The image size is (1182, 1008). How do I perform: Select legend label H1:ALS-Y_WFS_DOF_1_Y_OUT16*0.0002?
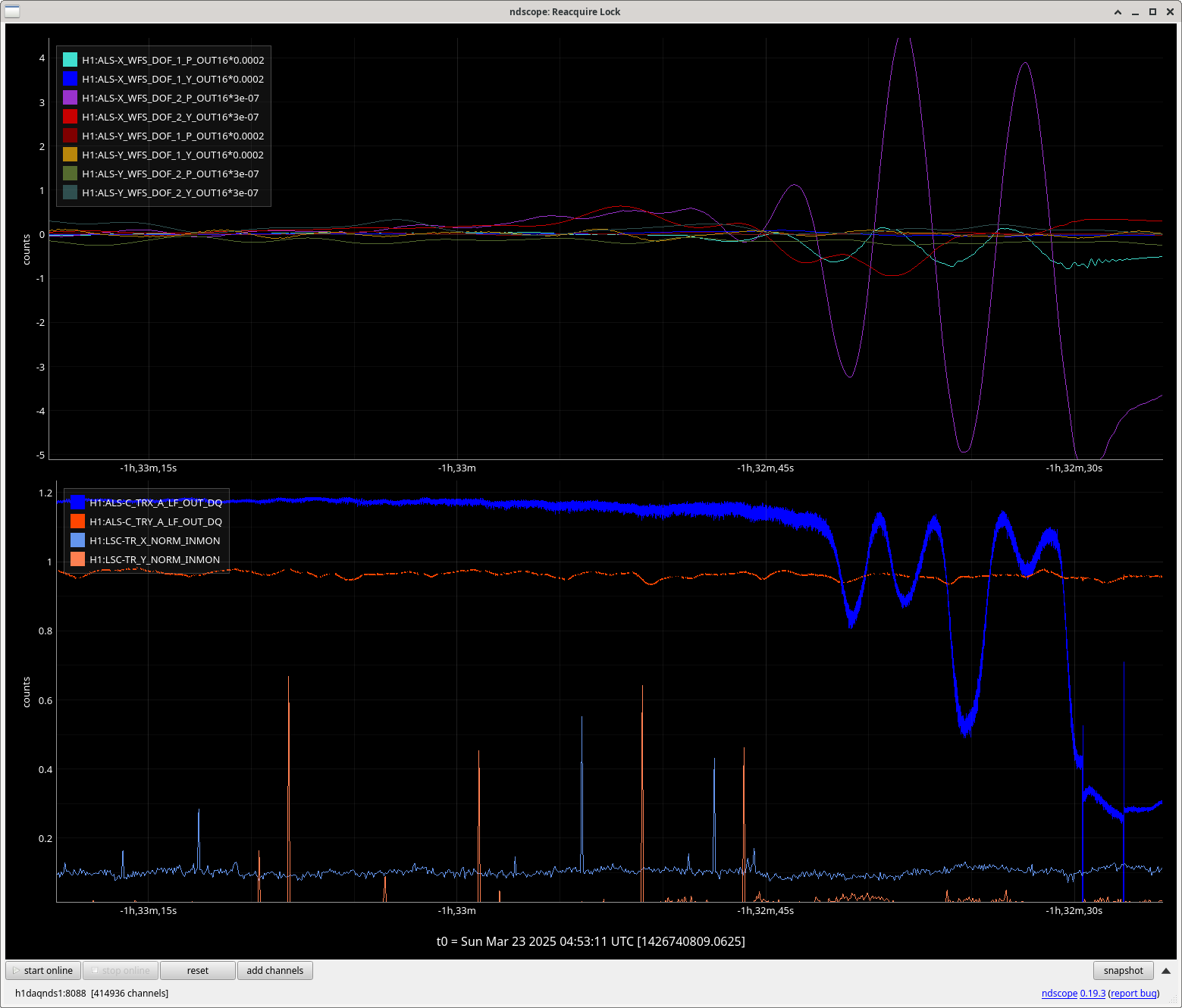point(173,155)
